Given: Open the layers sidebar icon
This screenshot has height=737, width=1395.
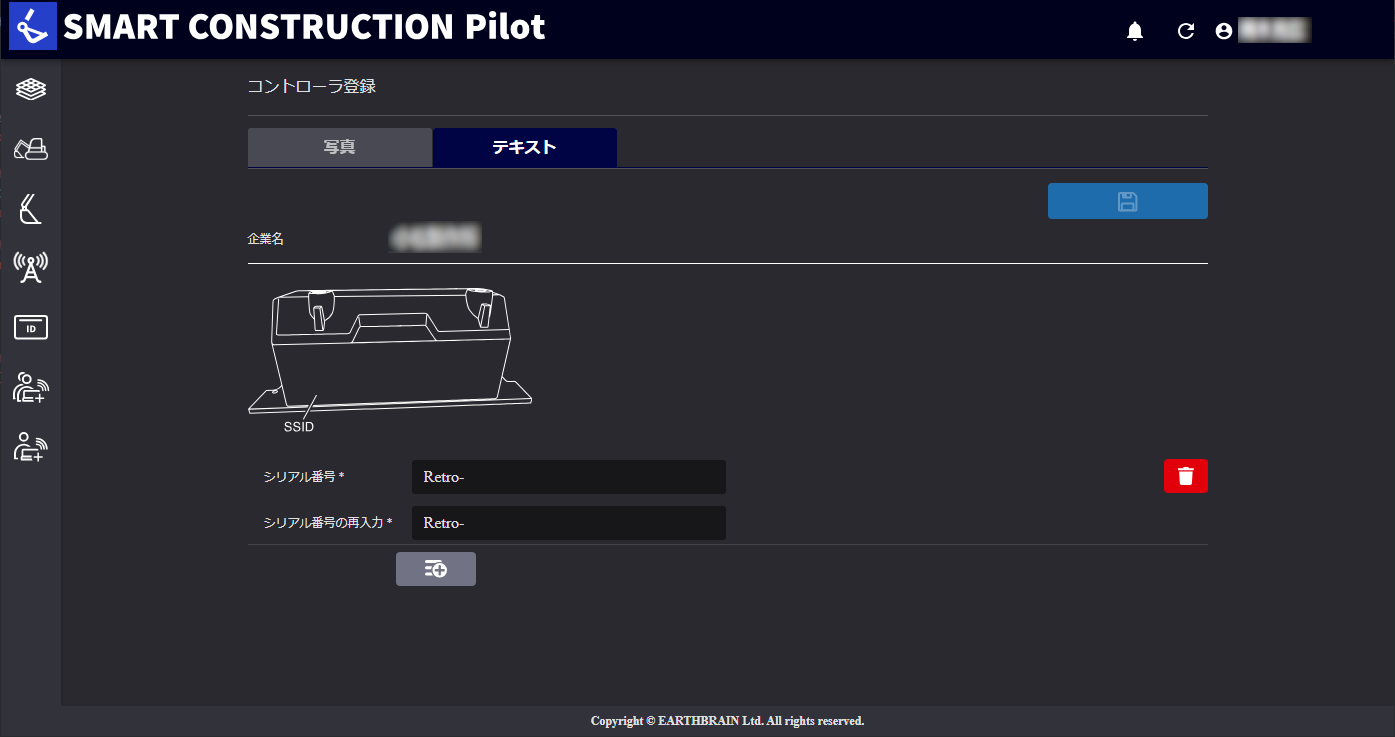Looking at the screenshot, I should tap(31, 89).
